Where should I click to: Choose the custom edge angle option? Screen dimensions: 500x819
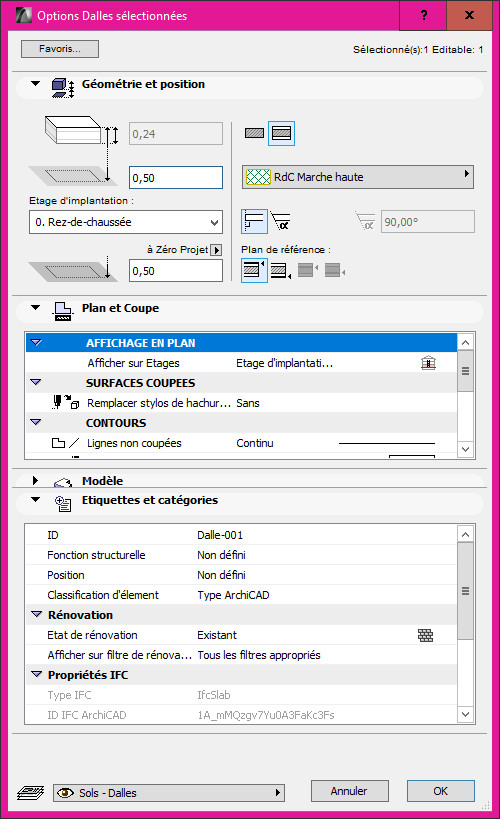(281, 221)
